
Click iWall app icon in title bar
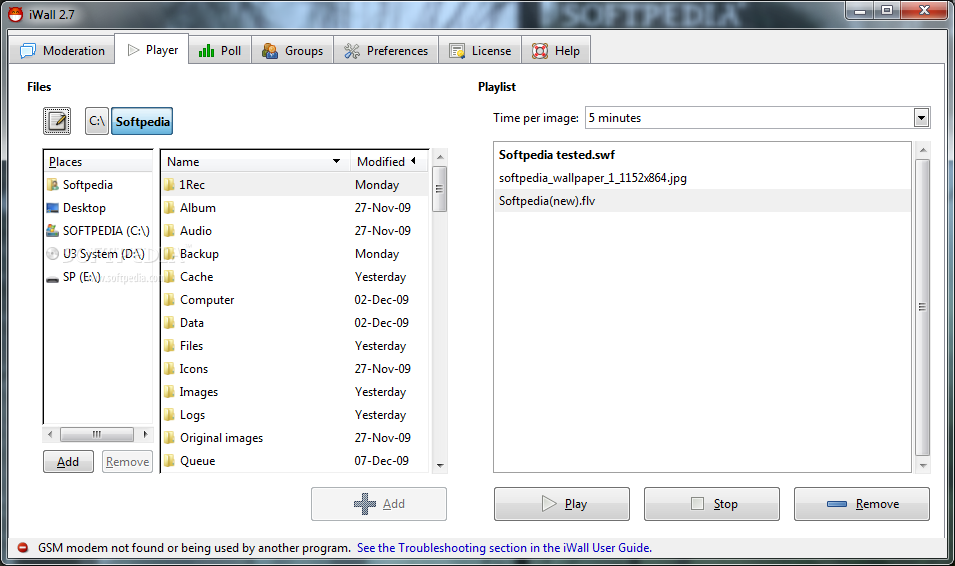pyautogui.click(x=16, y=14)
